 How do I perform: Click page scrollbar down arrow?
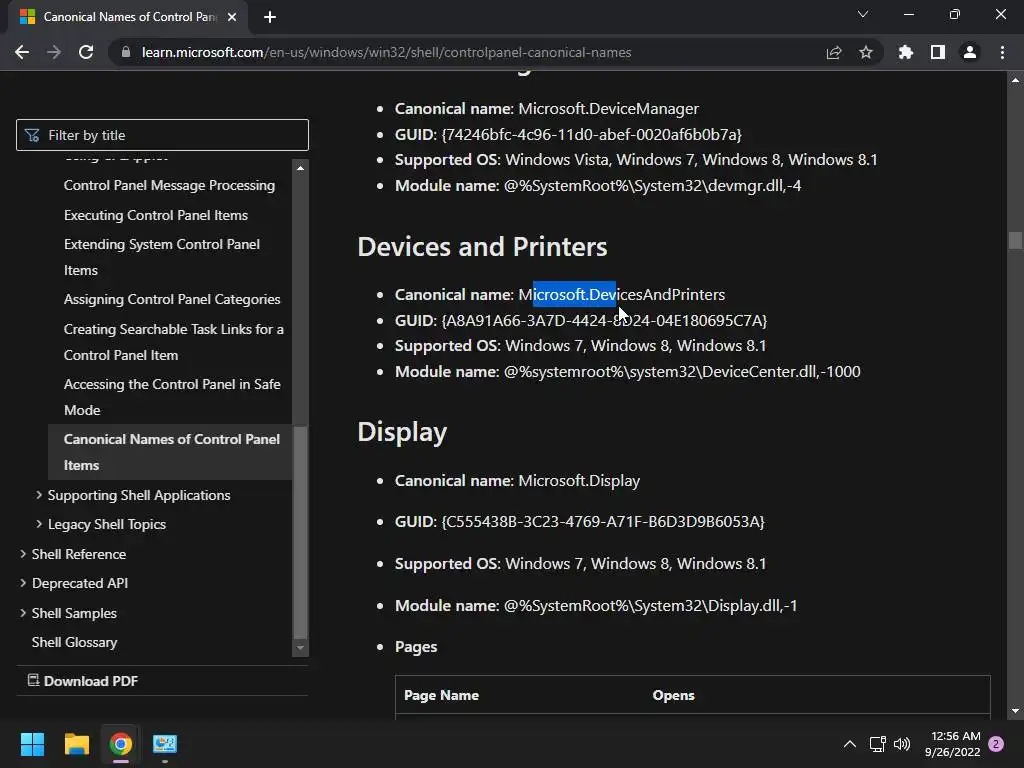pos(1015,711)
